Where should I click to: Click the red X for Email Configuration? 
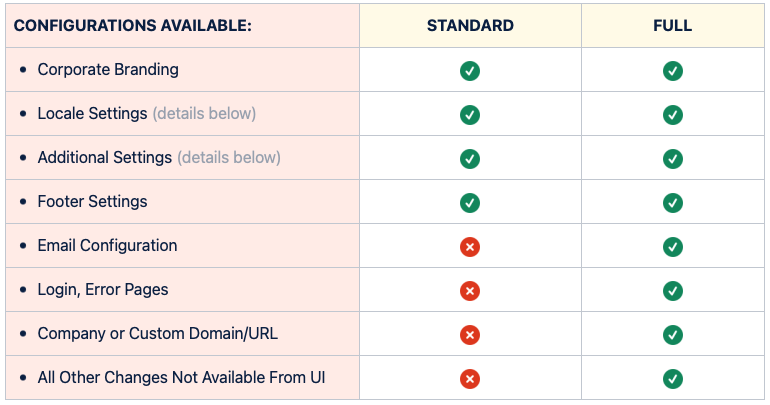[470, 246]
